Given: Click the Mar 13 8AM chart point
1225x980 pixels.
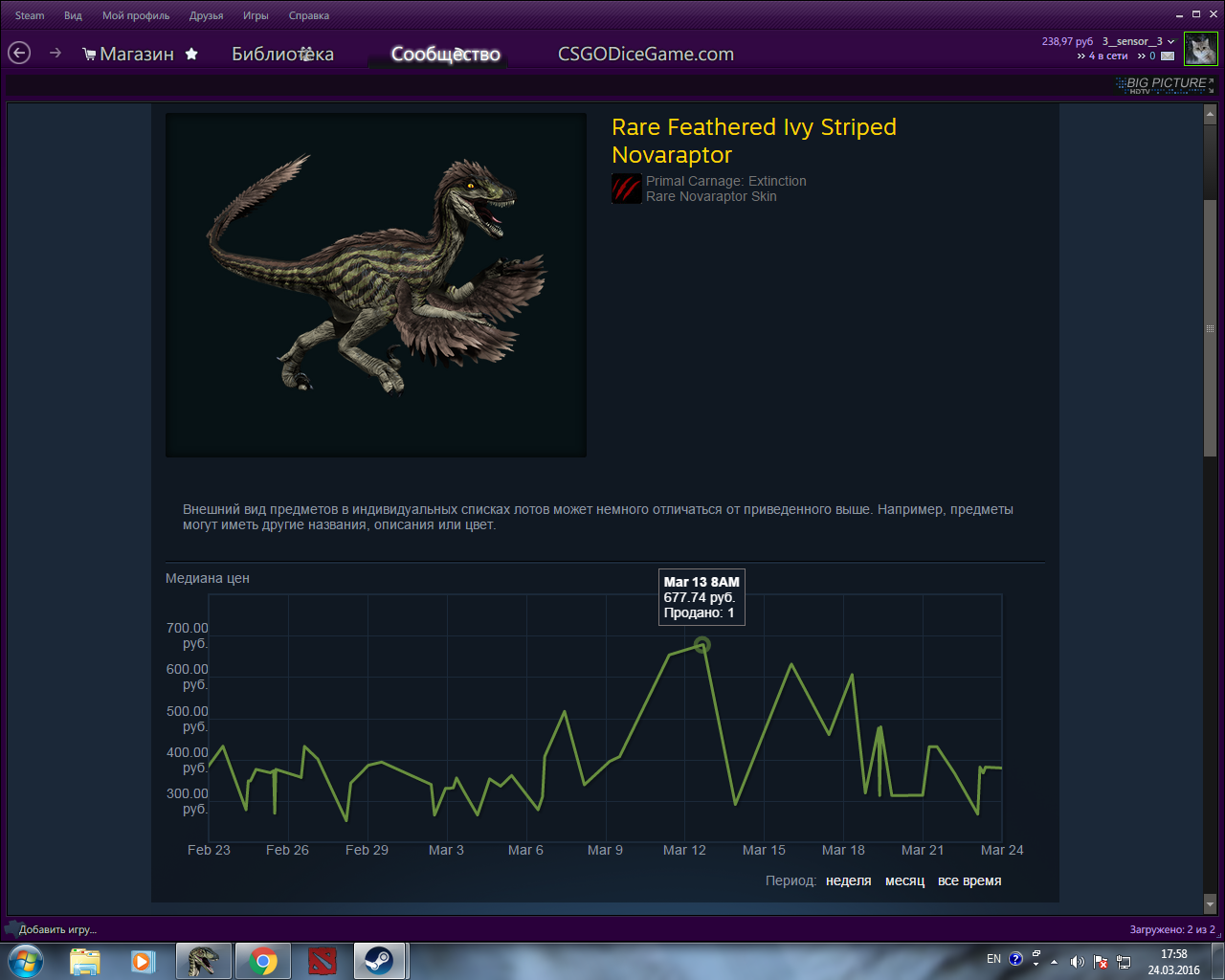Looking at the screenshot, I should [x=702, y=645].
